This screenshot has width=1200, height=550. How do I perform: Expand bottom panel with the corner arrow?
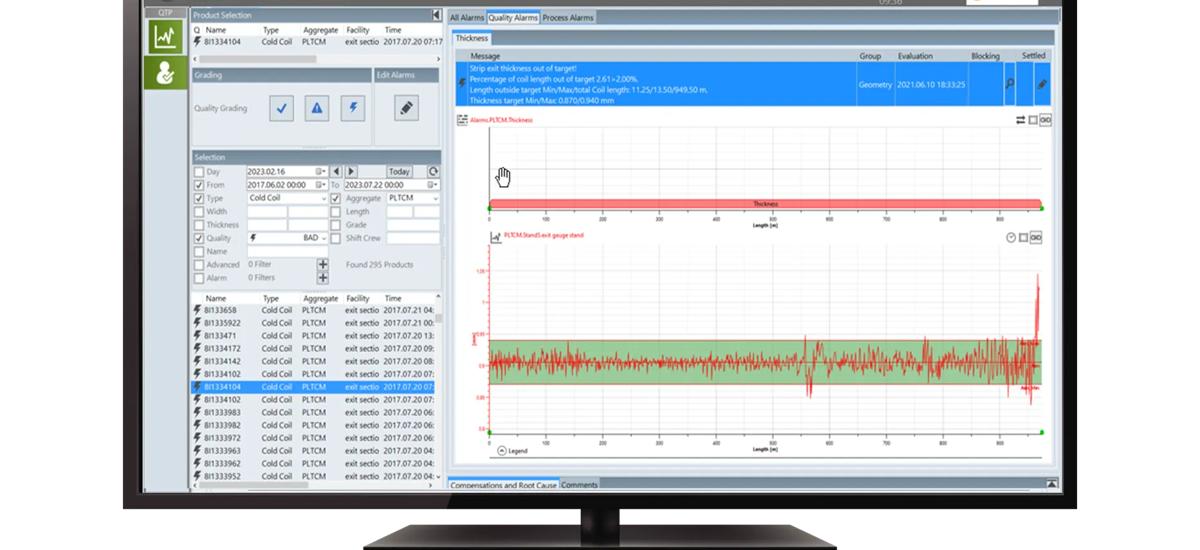click(1052, 484)
